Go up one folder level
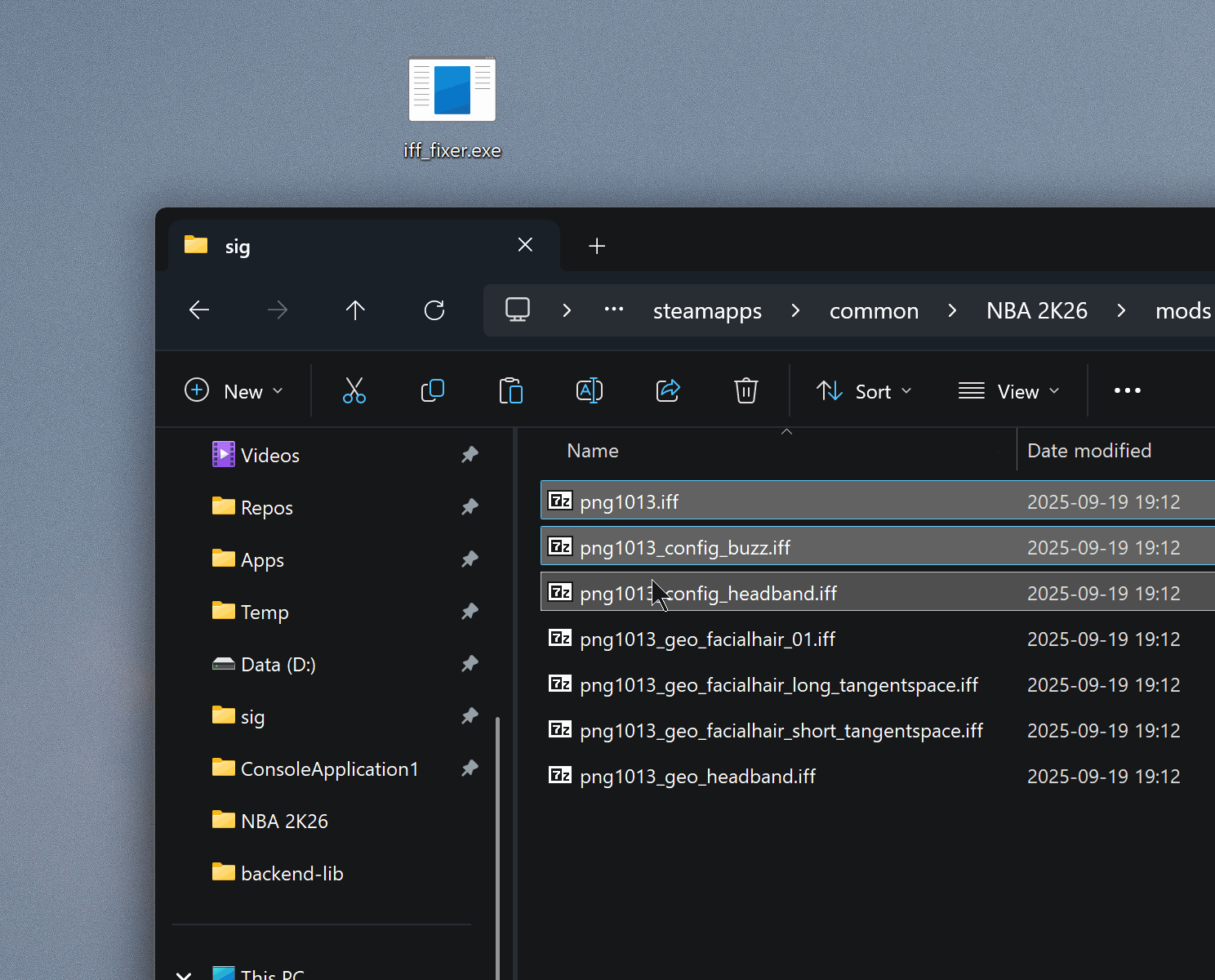This screenshot has height=980, width=1215. (355, 310)
